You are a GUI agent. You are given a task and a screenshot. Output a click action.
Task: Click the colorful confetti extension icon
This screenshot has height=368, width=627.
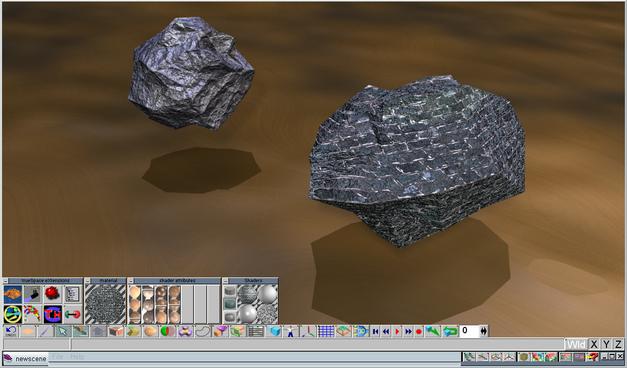click(33, 314)
